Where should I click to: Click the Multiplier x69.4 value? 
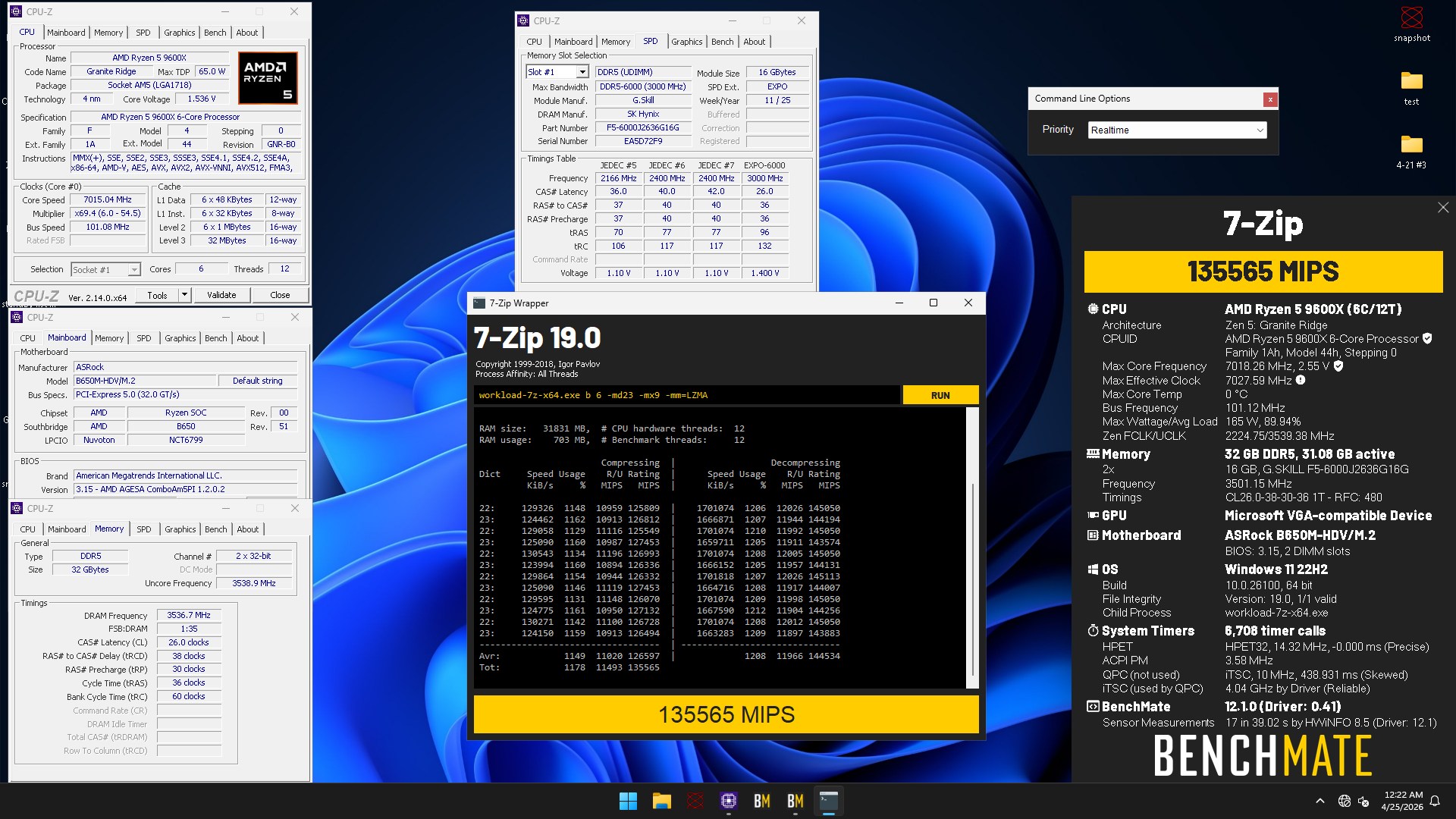(108, 213)
